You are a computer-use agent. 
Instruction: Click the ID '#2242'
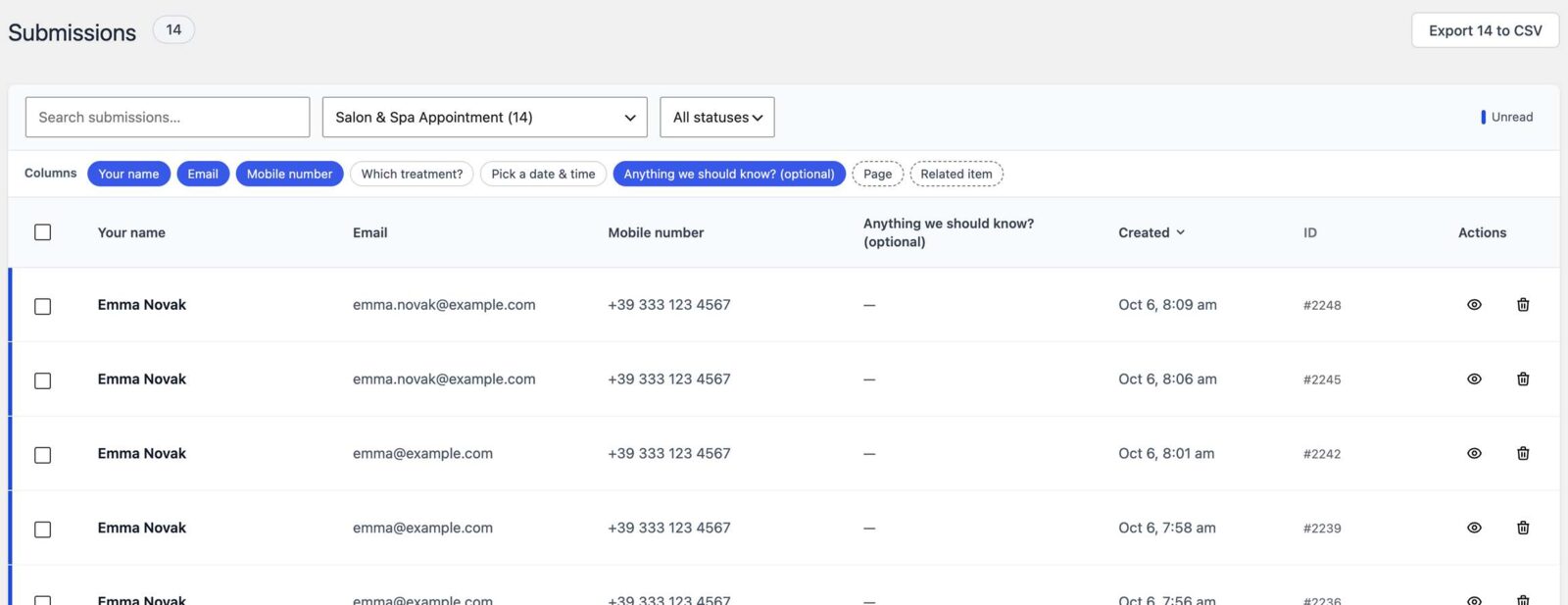point(1322,455)
